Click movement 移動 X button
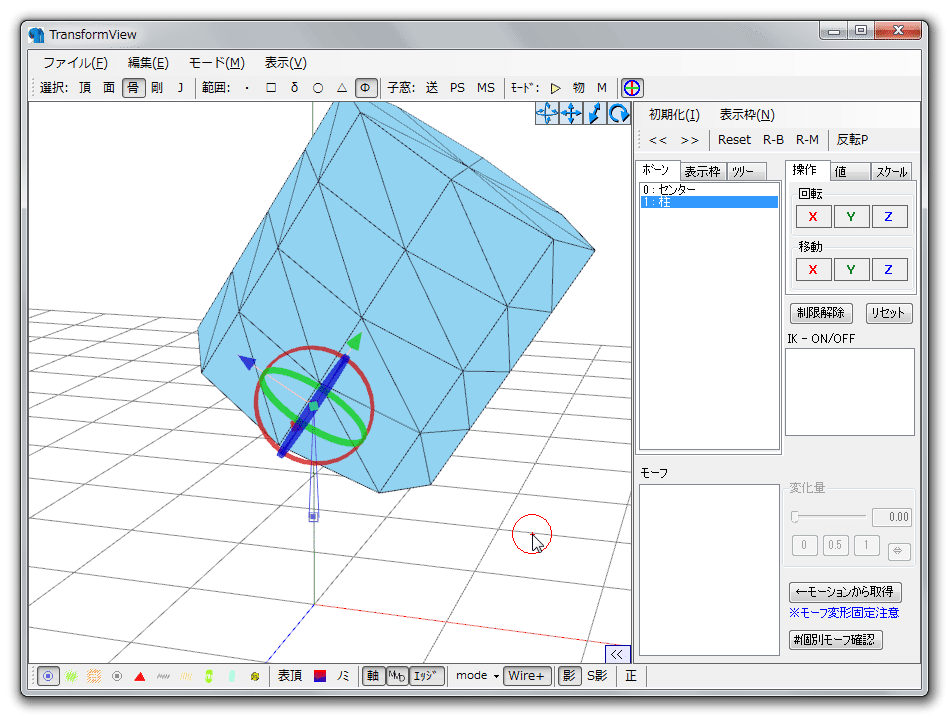This screenshot has height=717, width=949. [813, 270]
